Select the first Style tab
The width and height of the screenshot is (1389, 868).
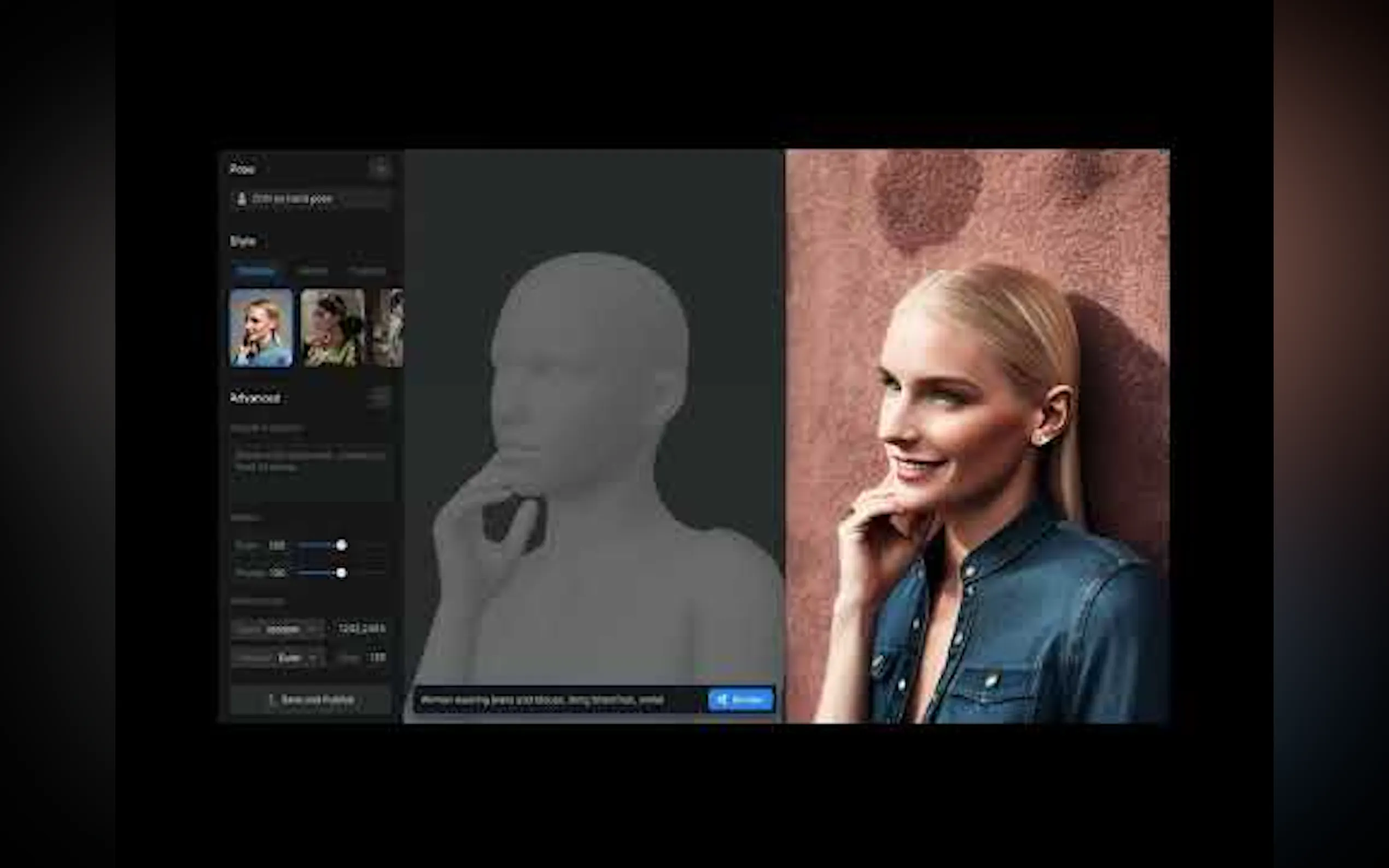[255, 271]
